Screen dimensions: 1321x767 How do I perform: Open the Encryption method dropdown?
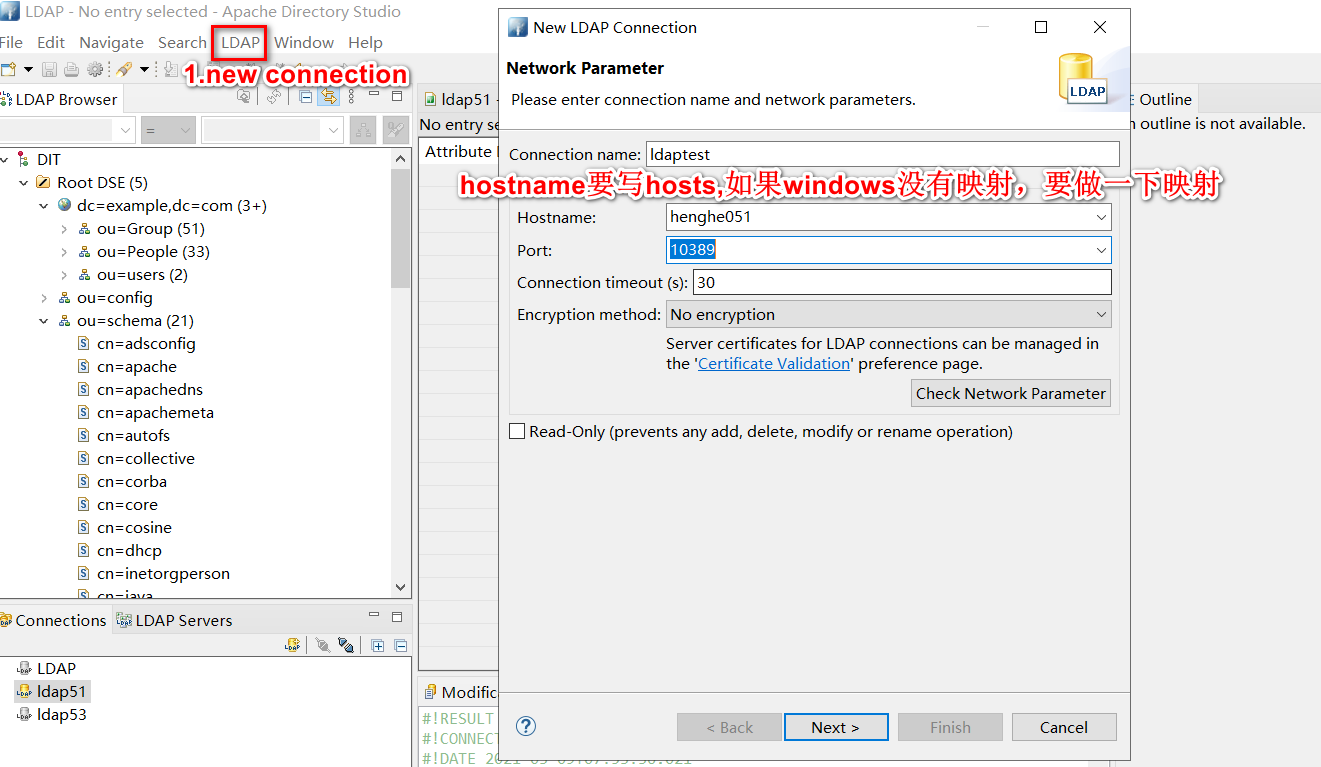click(1101, 314)
